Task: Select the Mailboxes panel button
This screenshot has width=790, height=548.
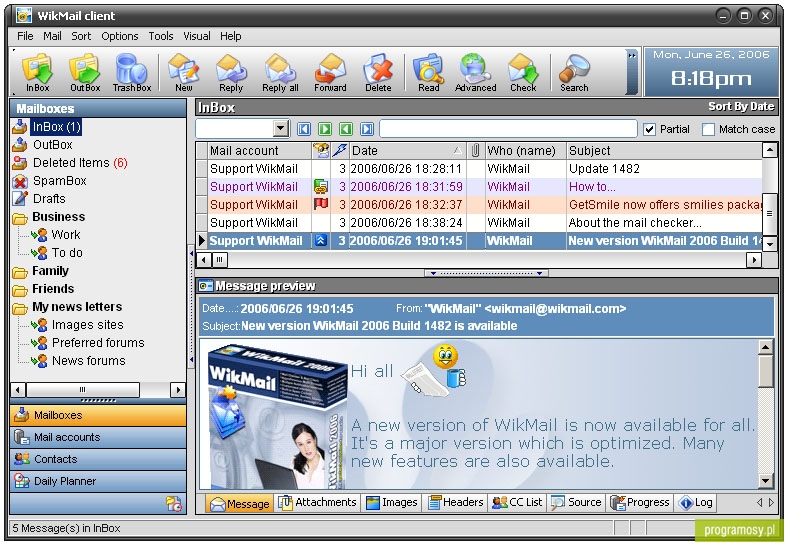Action: pos(98,415)
